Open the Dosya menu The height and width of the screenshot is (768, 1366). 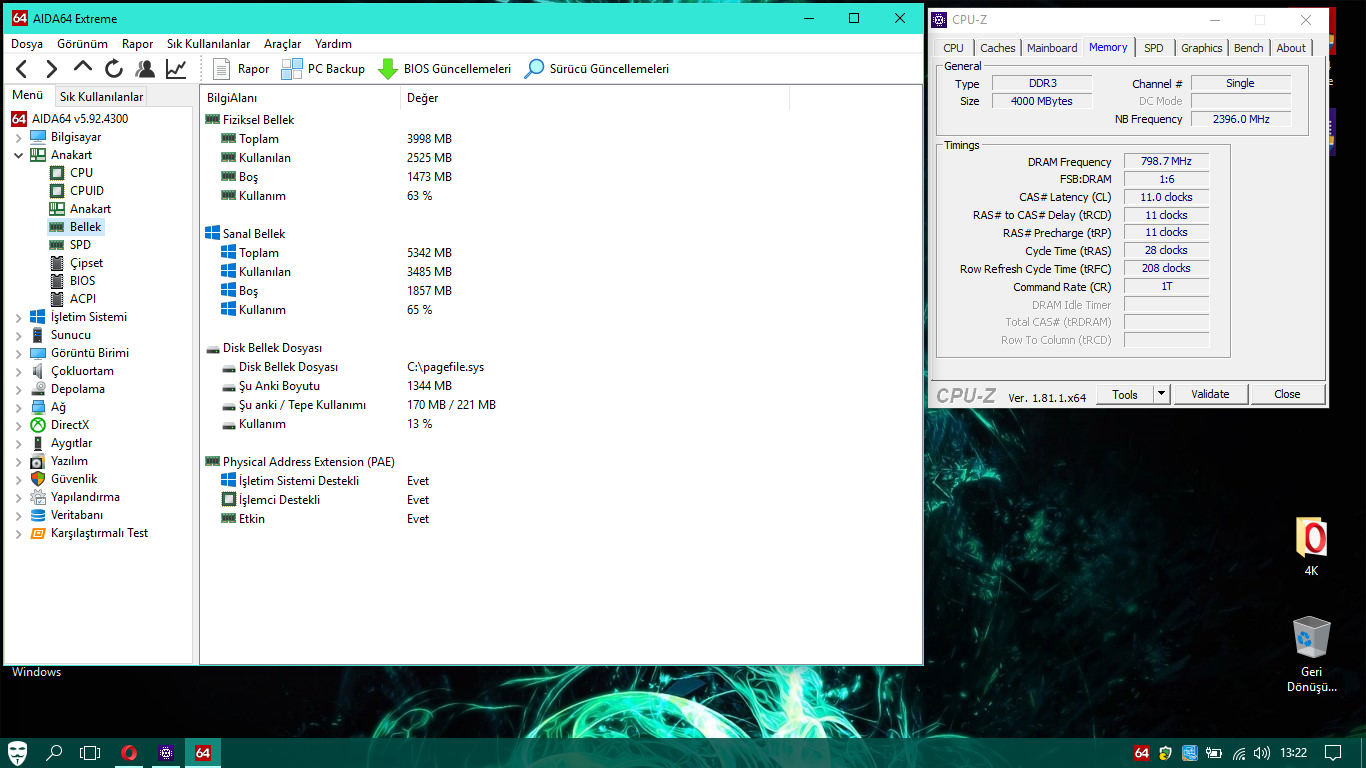point(27,44)
